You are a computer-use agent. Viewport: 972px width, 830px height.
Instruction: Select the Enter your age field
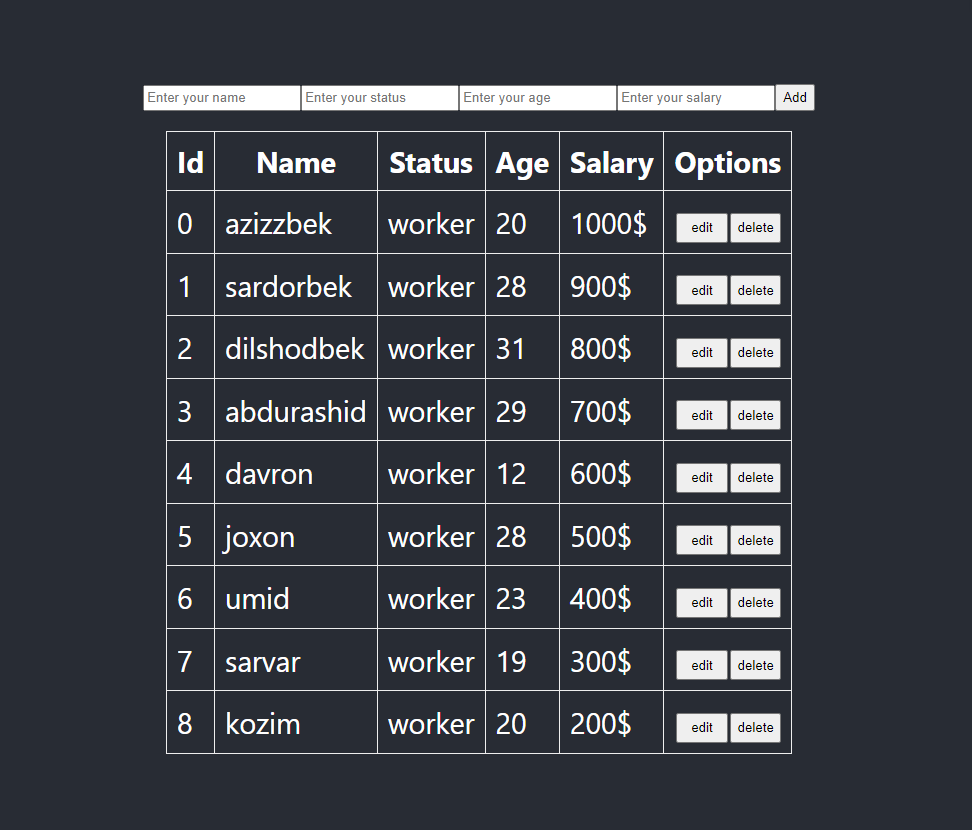[x=538, y=98]
